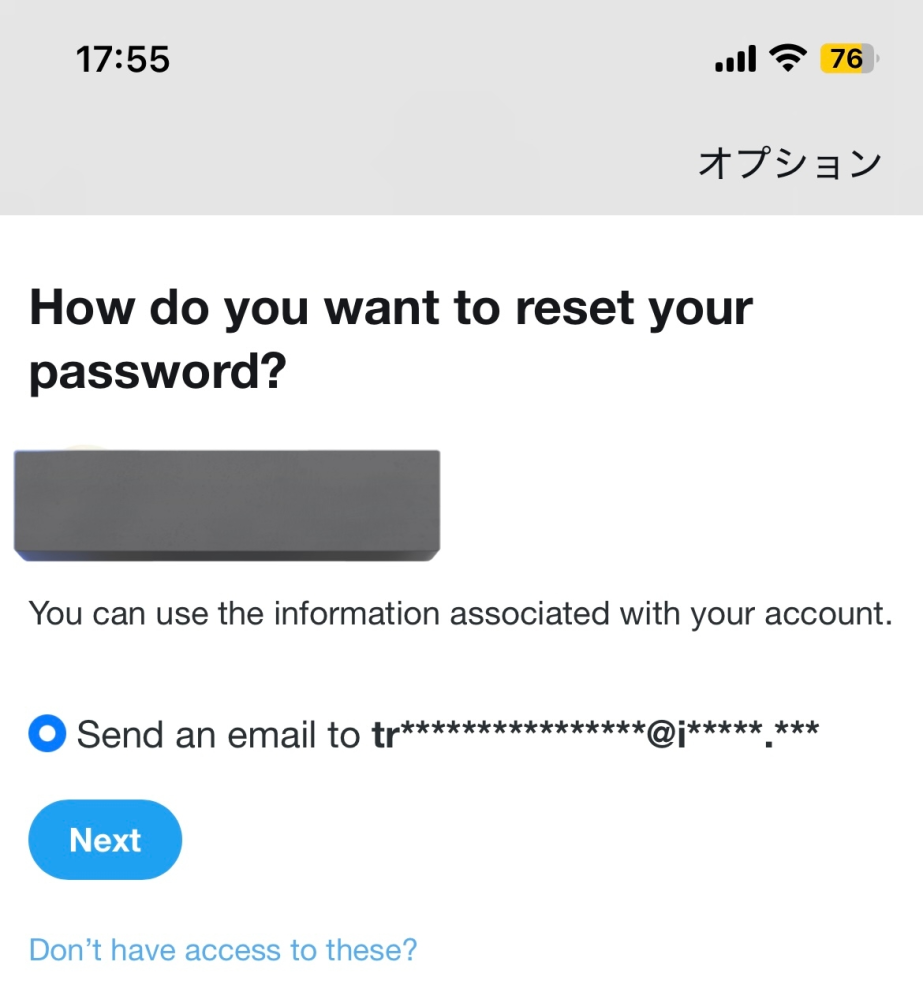Tap the cellular signal strength icon

735,59
